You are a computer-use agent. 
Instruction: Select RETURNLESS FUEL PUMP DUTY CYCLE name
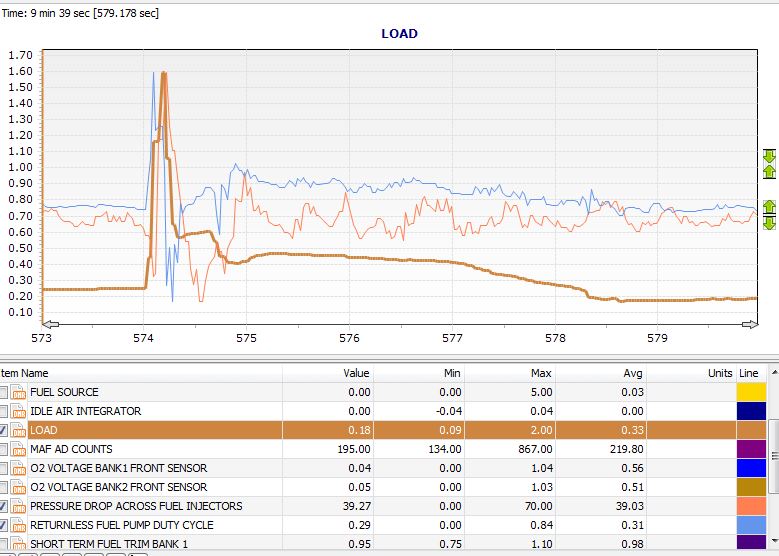(122, 525)
